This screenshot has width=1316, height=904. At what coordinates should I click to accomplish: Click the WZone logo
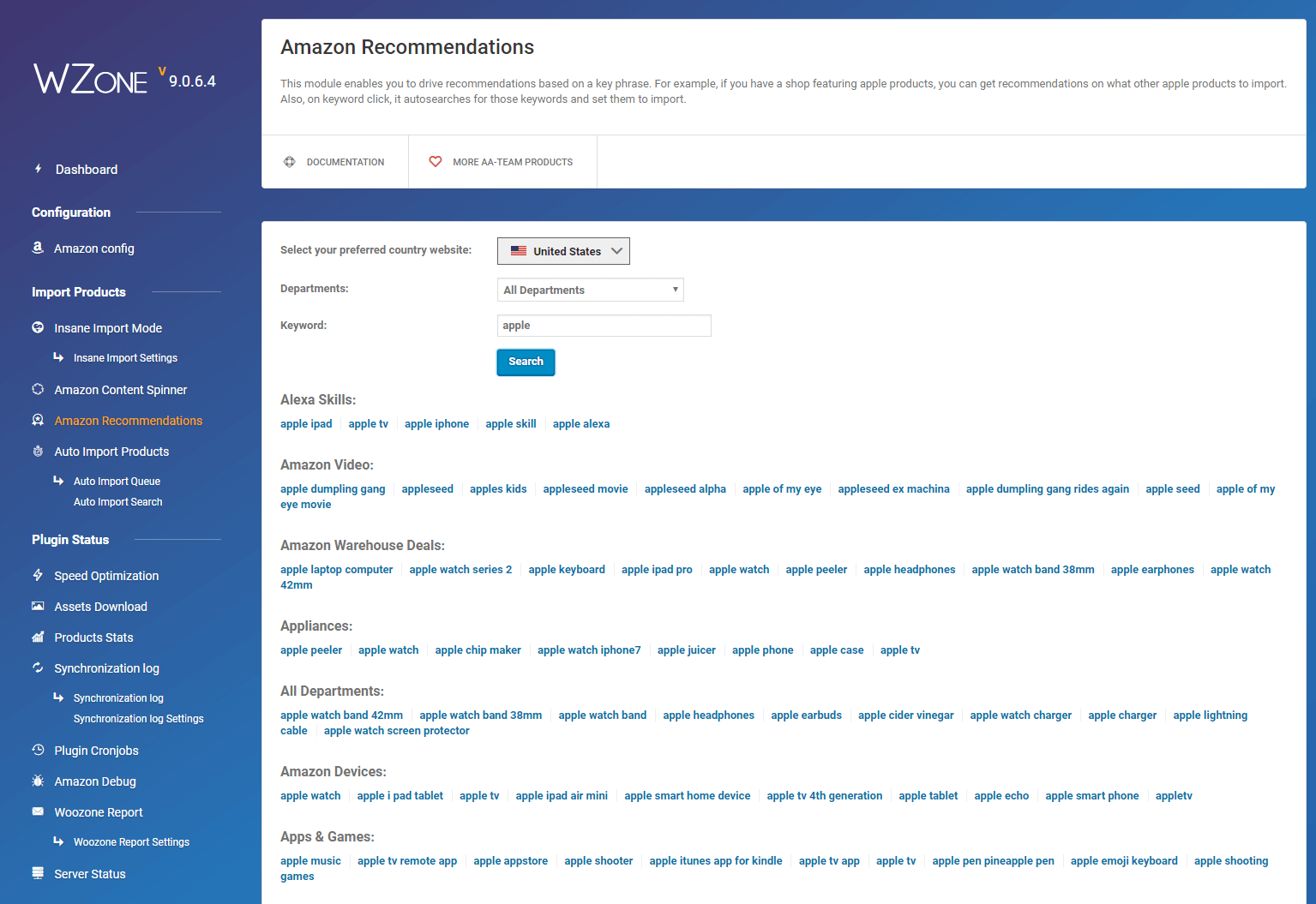[91, 79]
